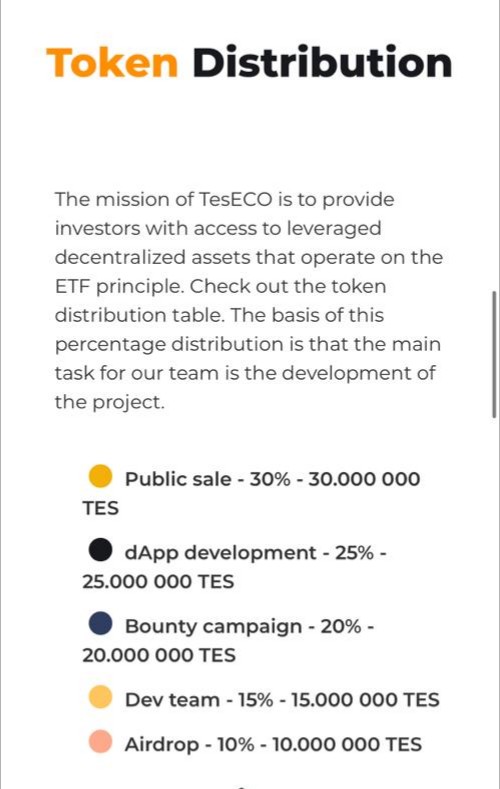
Task: Click the light orange Dev team dot
Action: click(100, 697)
